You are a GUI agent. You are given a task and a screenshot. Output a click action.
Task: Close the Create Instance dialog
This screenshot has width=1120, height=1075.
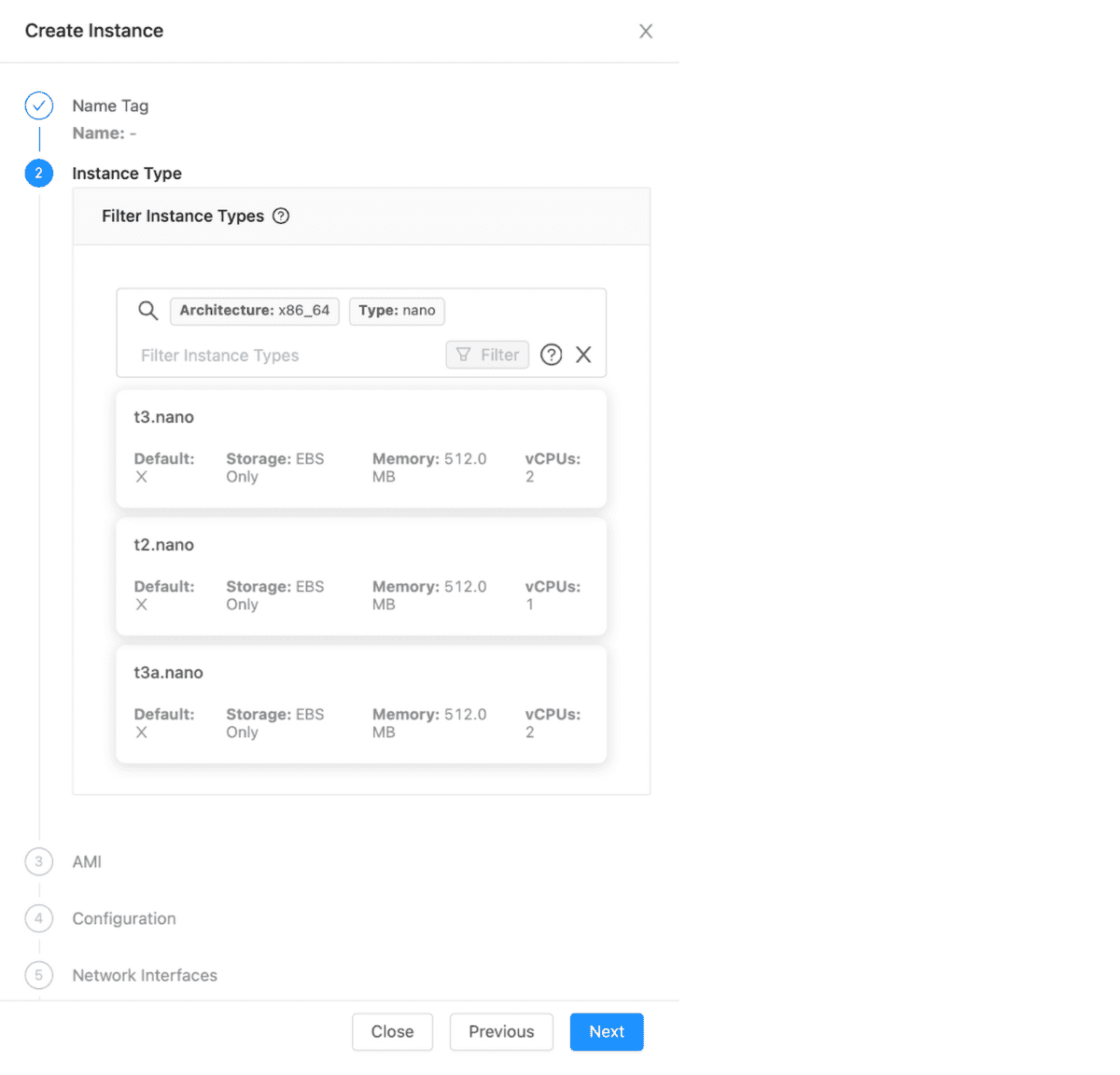646,32
